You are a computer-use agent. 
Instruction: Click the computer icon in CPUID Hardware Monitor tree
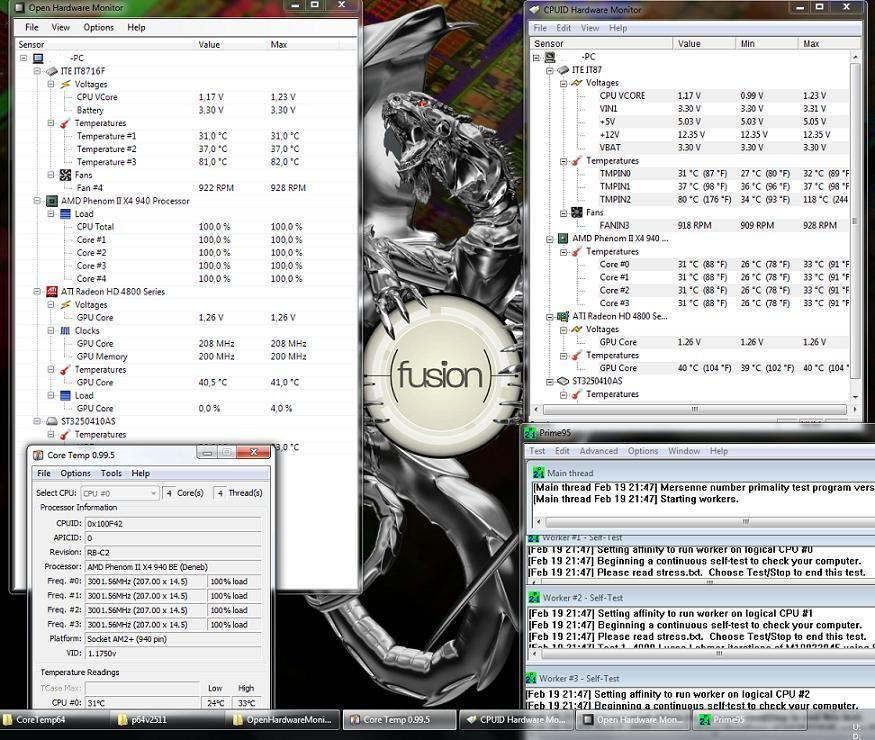(550, 57)
